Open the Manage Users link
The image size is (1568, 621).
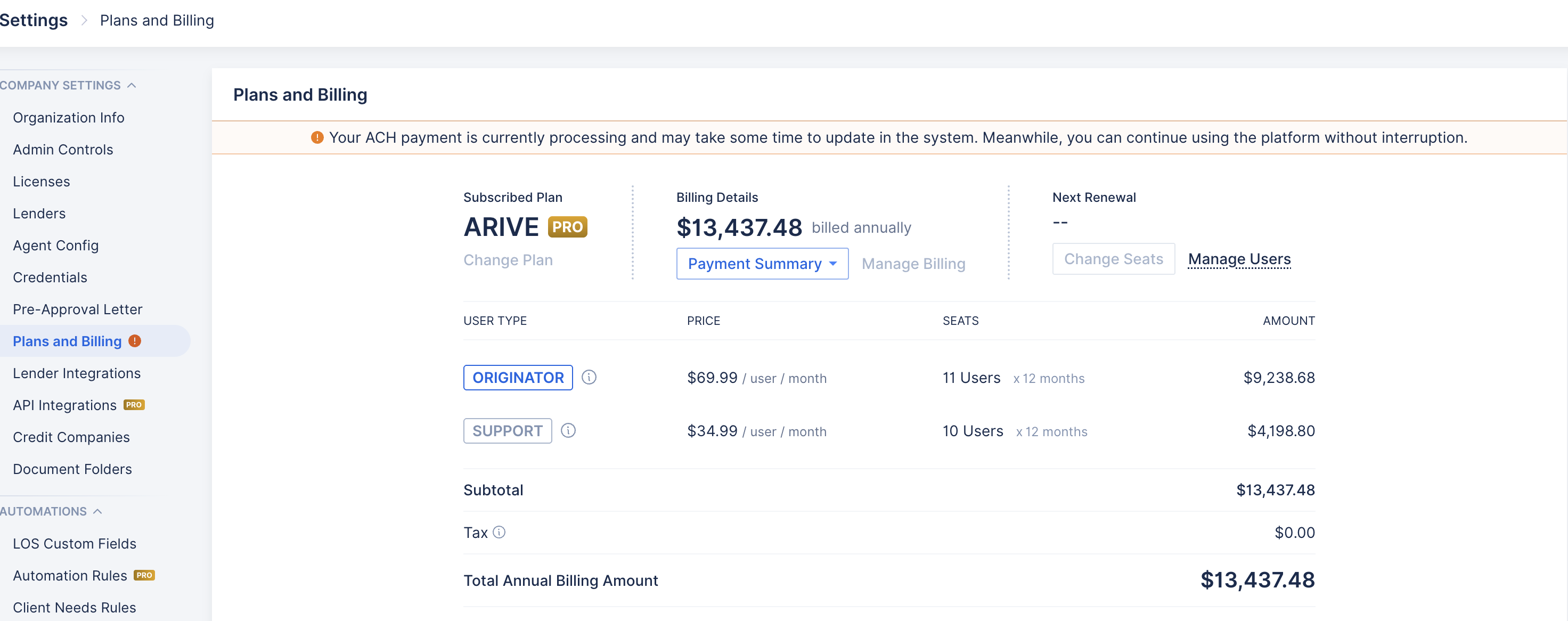(x=1239, y=259)
